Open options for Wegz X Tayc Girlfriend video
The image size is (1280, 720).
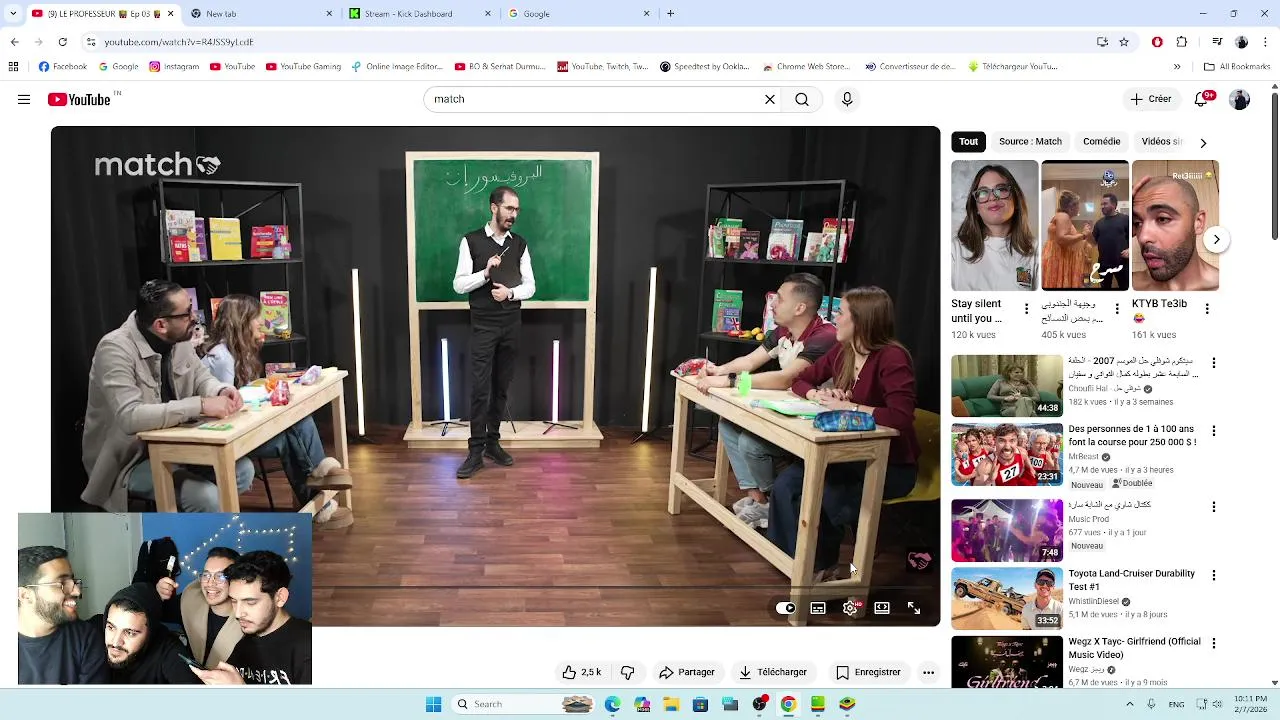[x=1214, y=643]
